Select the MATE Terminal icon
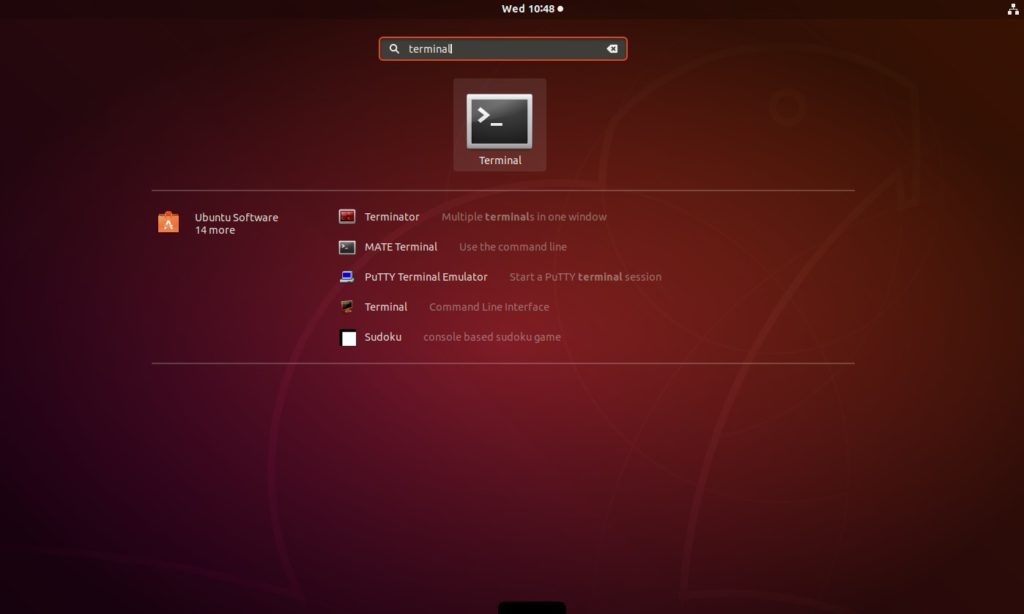1024x614 pixels. click(346, 246)
